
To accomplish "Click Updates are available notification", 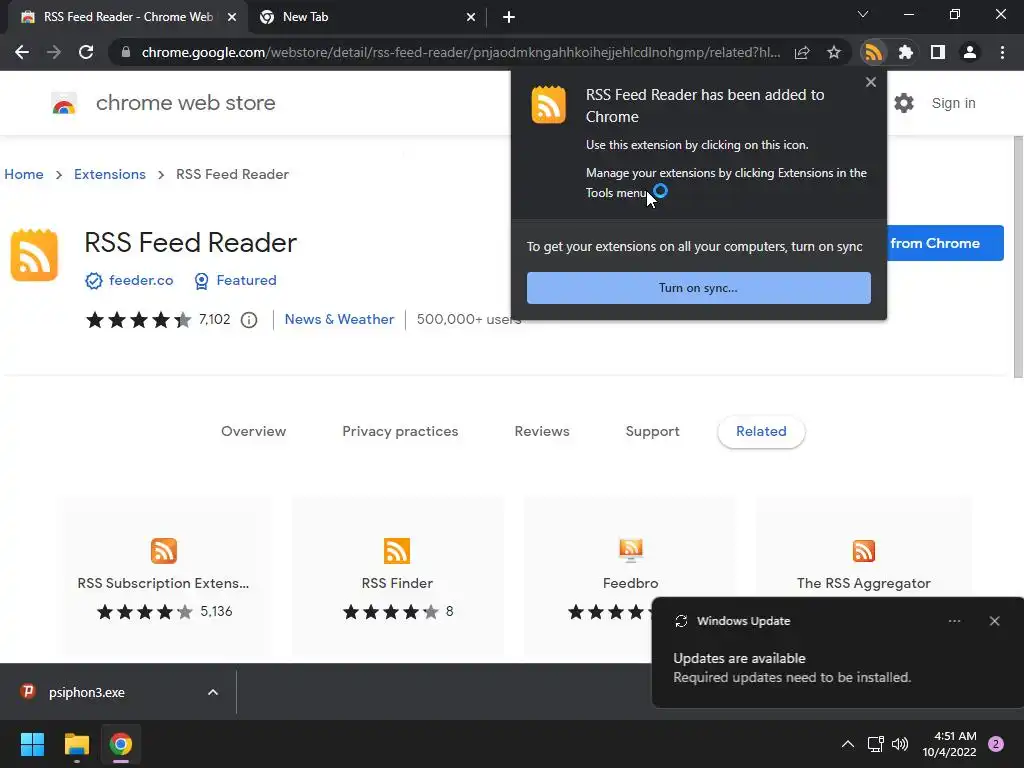I will click(792, 667).
